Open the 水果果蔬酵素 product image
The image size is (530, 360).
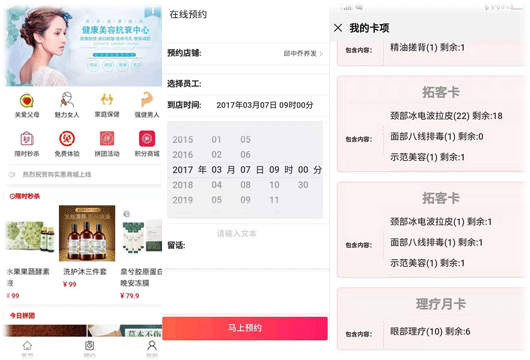coord(29,235)
